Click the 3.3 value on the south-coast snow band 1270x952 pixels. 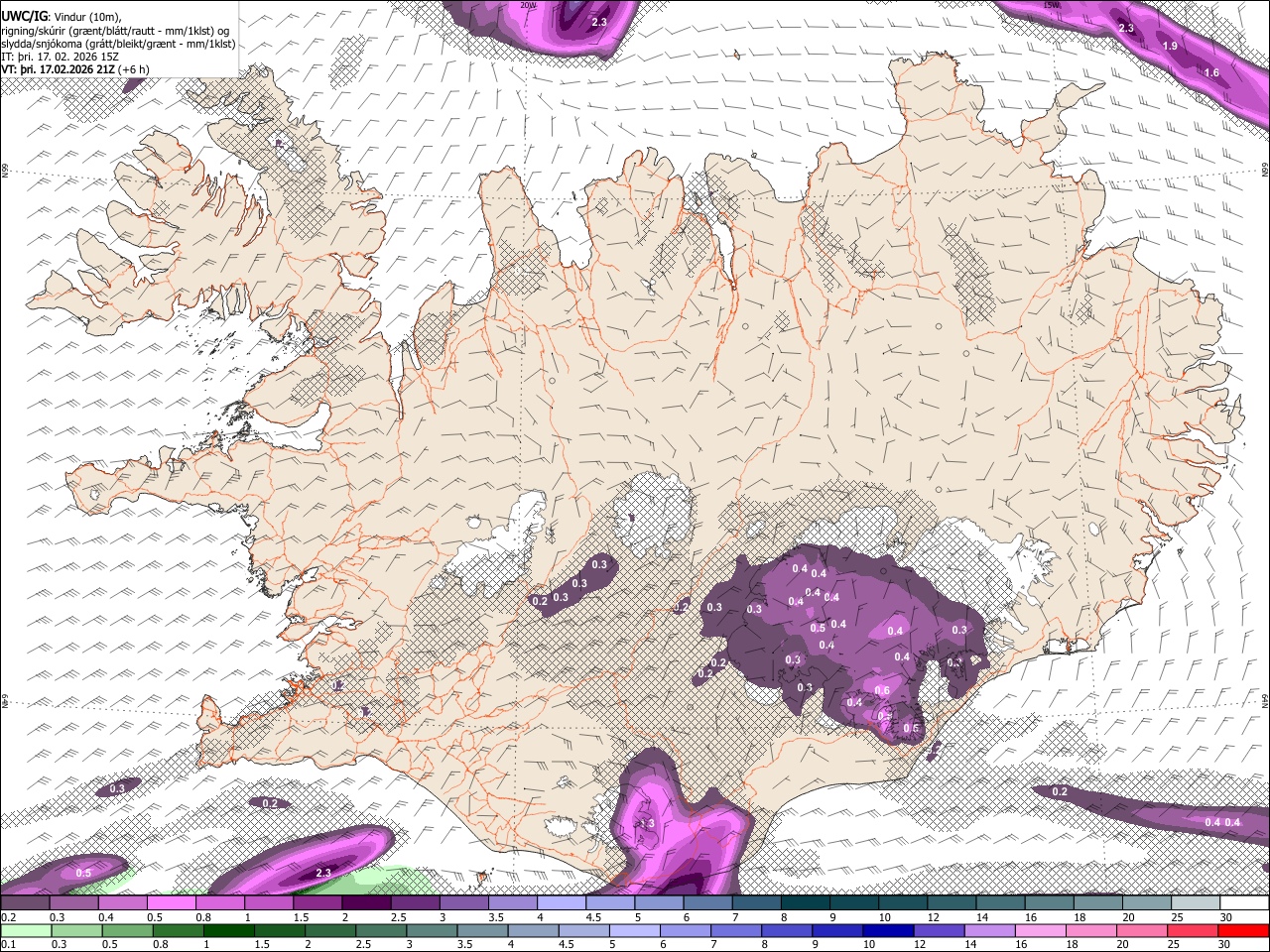pos(648,824)
